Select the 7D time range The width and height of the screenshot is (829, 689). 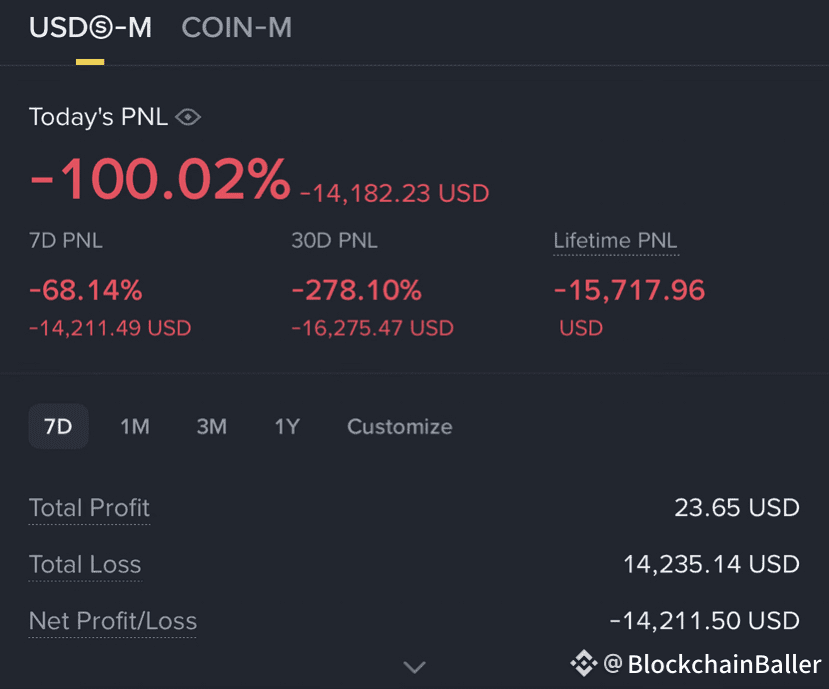(58, 426)
